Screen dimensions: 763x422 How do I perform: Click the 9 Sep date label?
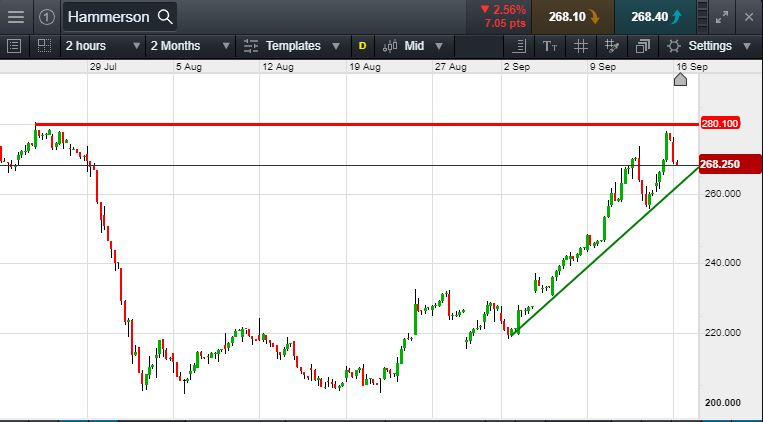click(603, 67)
